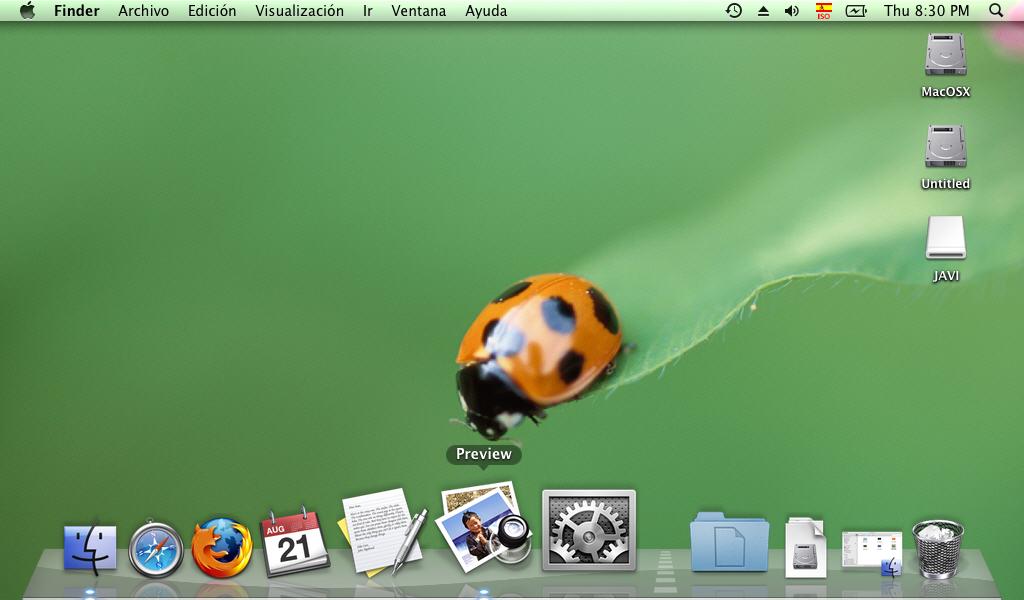Click the battery charging status icon

click(856, 10)
